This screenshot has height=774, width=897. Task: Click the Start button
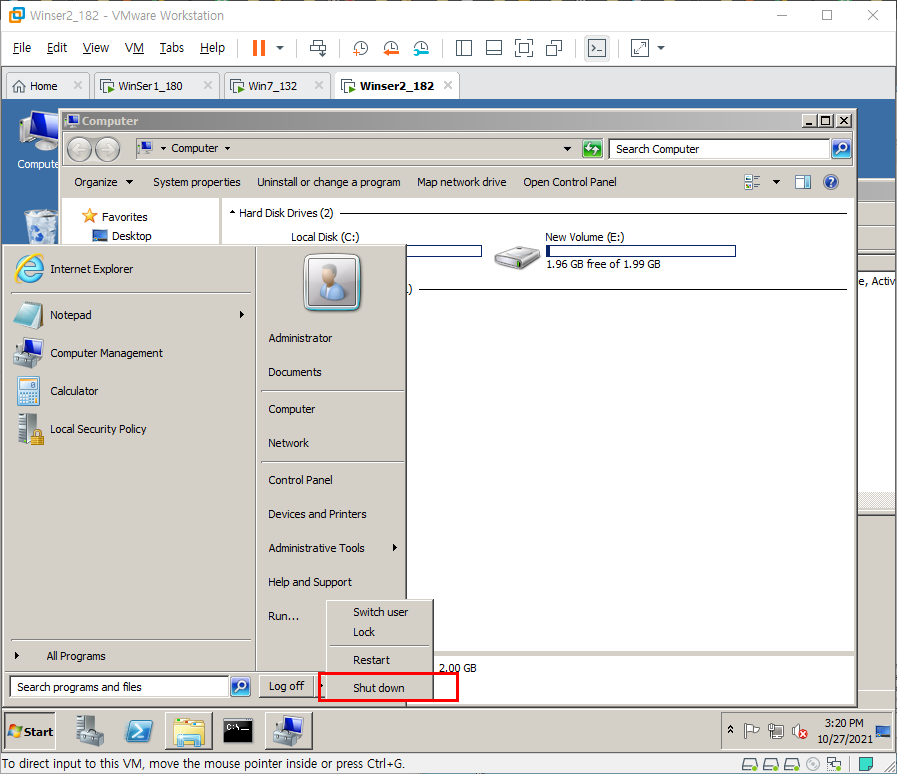(31, 731)
